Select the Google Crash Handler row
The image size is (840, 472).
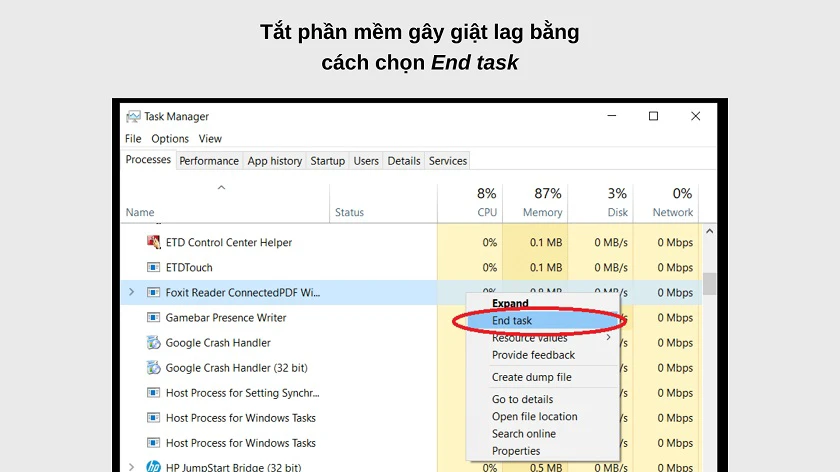point(411,342)
